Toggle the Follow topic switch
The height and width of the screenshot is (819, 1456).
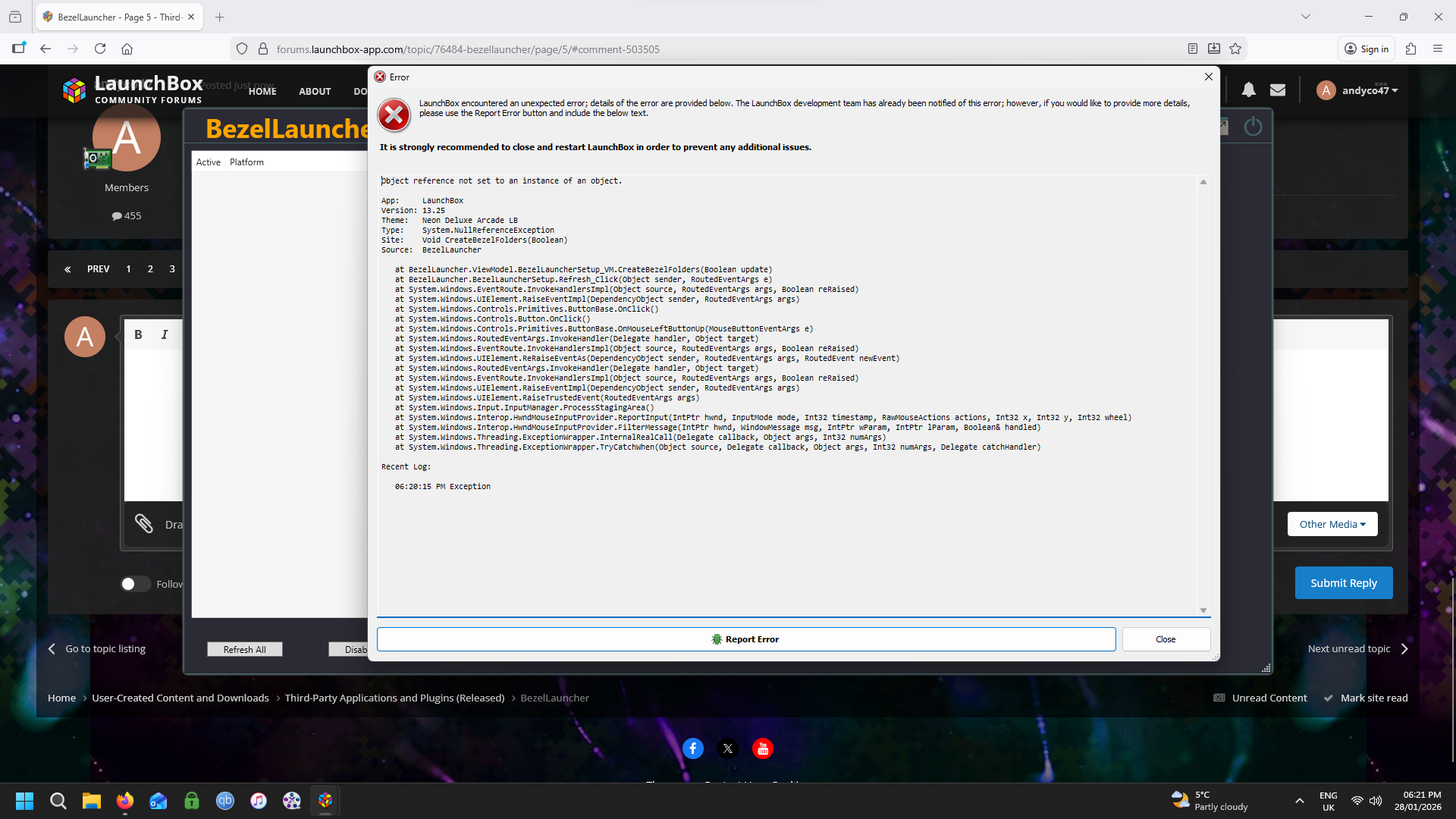[135, 584]
